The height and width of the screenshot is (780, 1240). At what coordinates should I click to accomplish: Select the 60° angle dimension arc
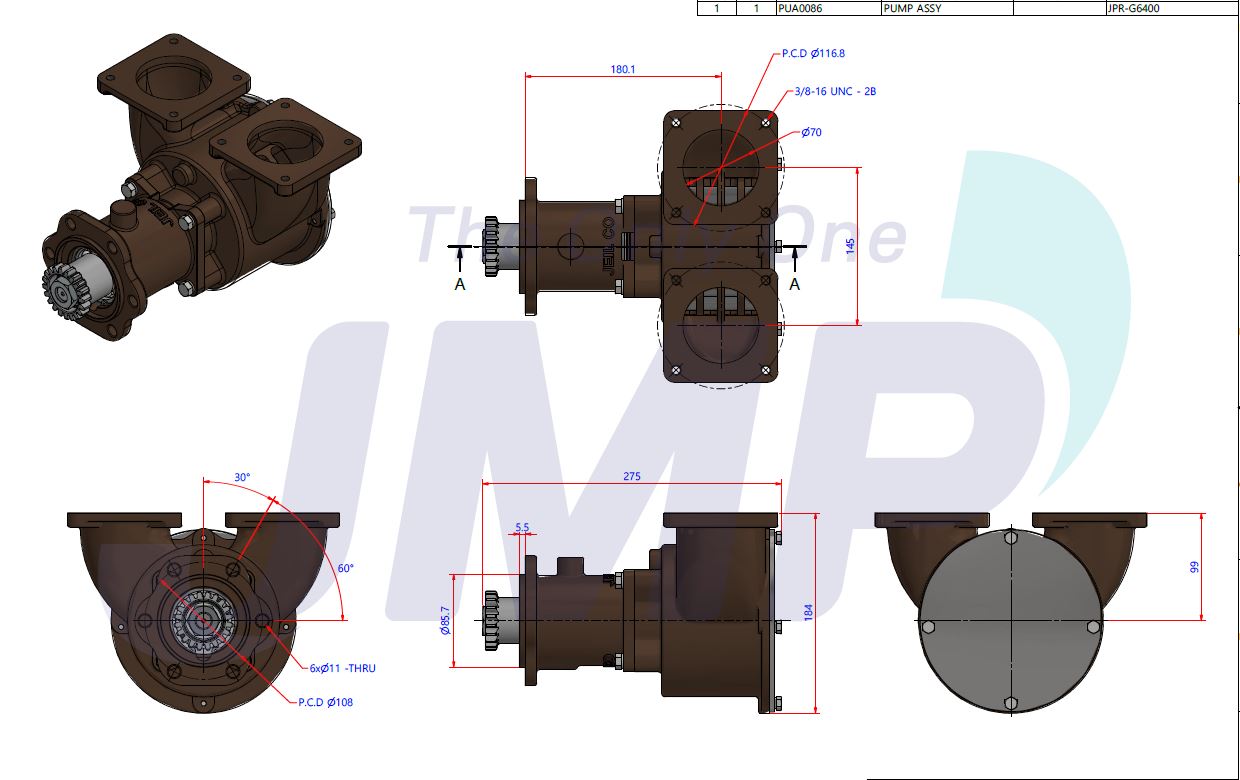tap(345, 568)
